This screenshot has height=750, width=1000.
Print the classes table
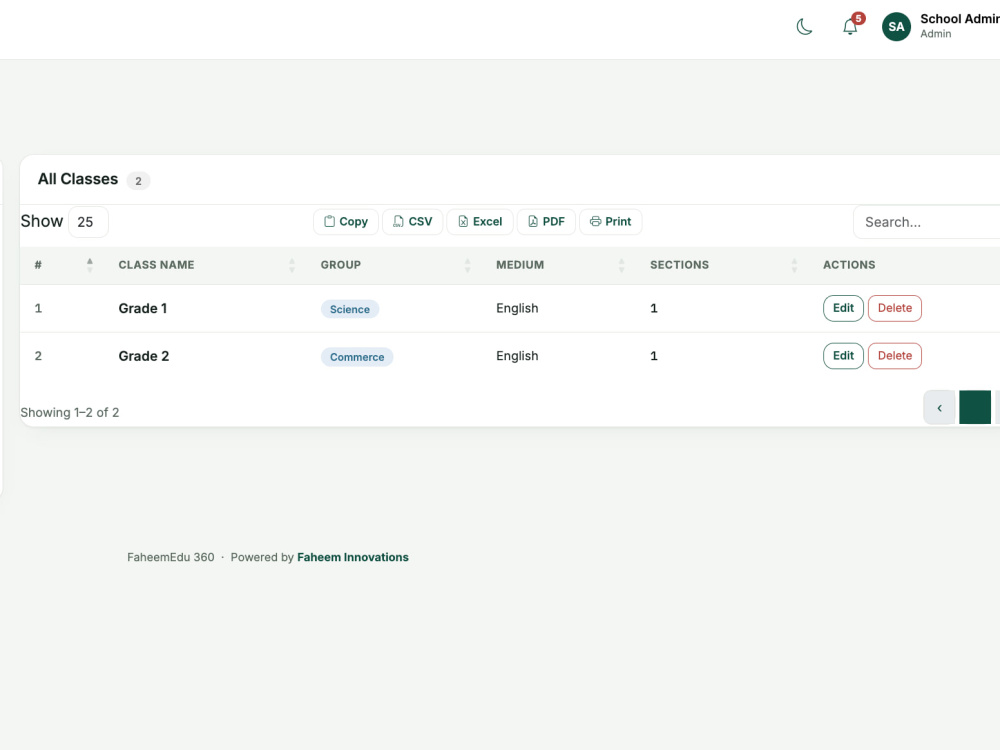(610, 222)
